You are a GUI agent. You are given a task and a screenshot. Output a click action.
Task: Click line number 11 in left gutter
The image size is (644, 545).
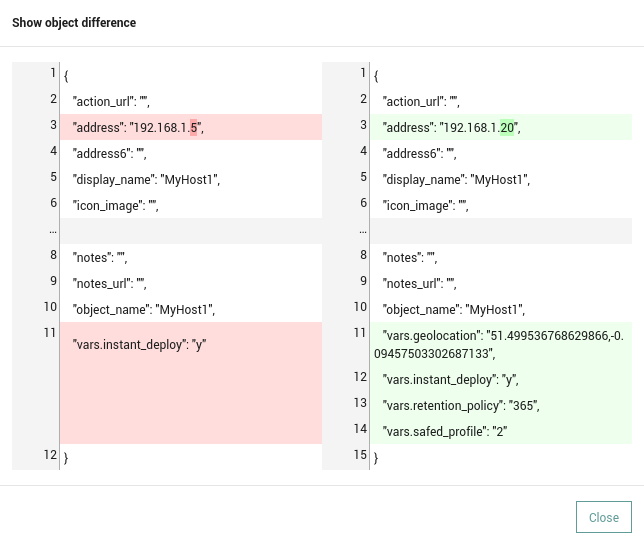tap(50, 332)
